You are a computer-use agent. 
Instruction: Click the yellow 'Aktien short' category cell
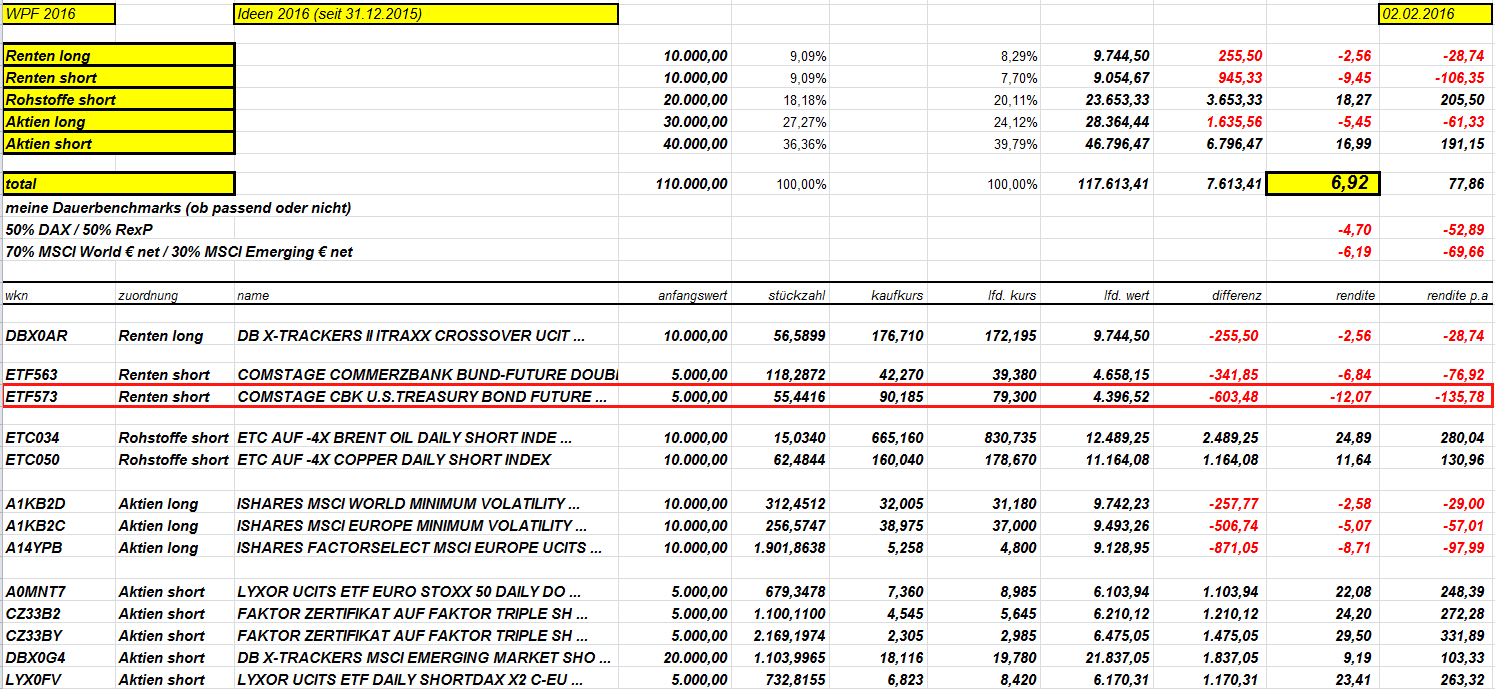click(118, 143)
